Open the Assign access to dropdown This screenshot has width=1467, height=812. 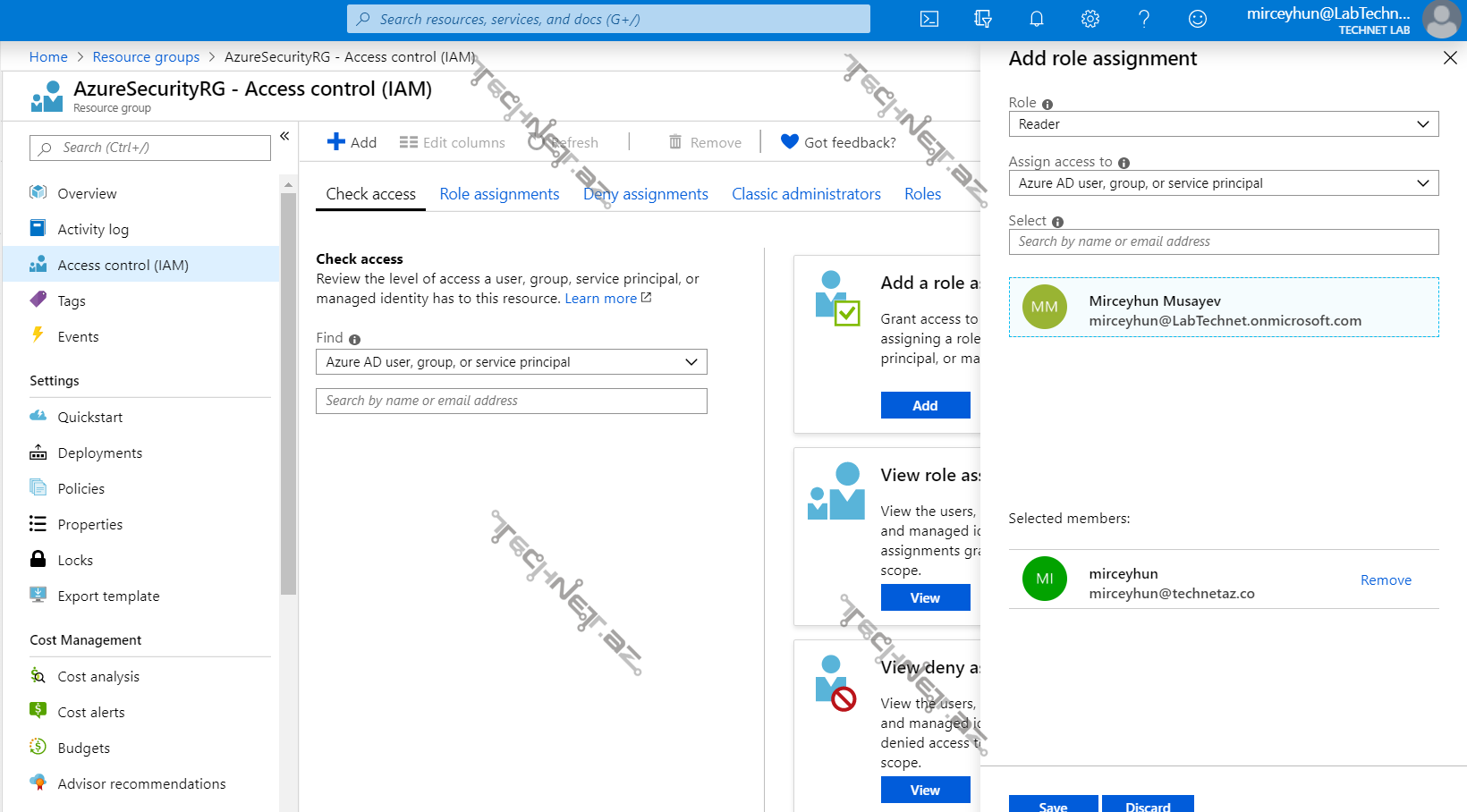(1223, 183)
